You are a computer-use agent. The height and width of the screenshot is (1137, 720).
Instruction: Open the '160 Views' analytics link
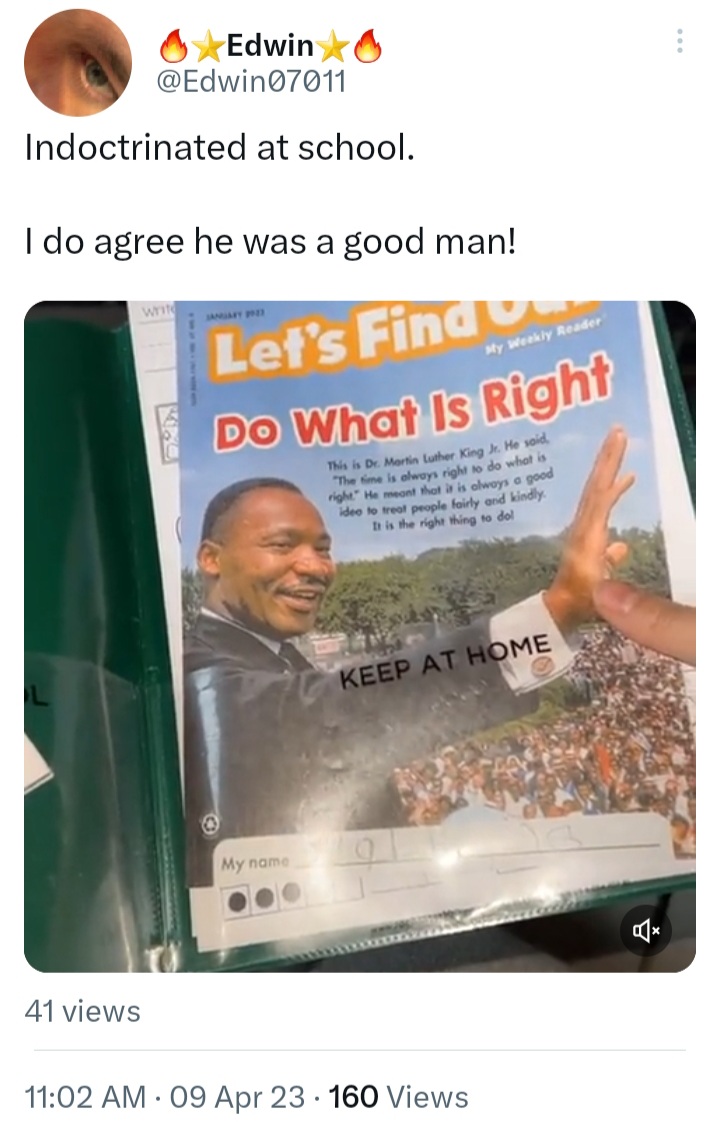click(x=398, y=1097)
